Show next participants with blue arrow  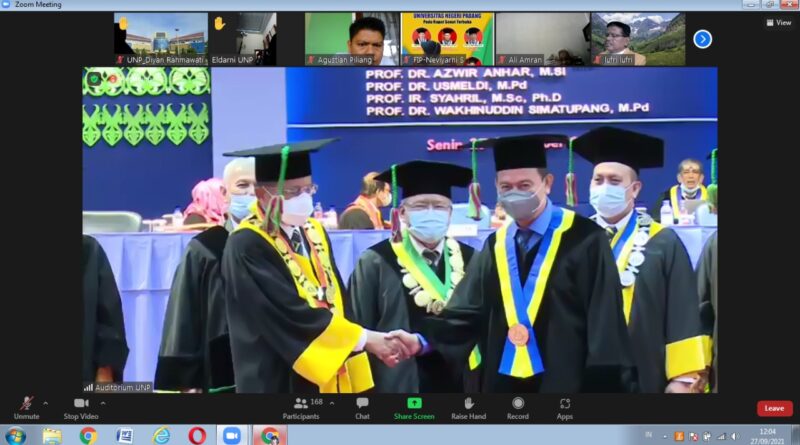pos(702,39)
